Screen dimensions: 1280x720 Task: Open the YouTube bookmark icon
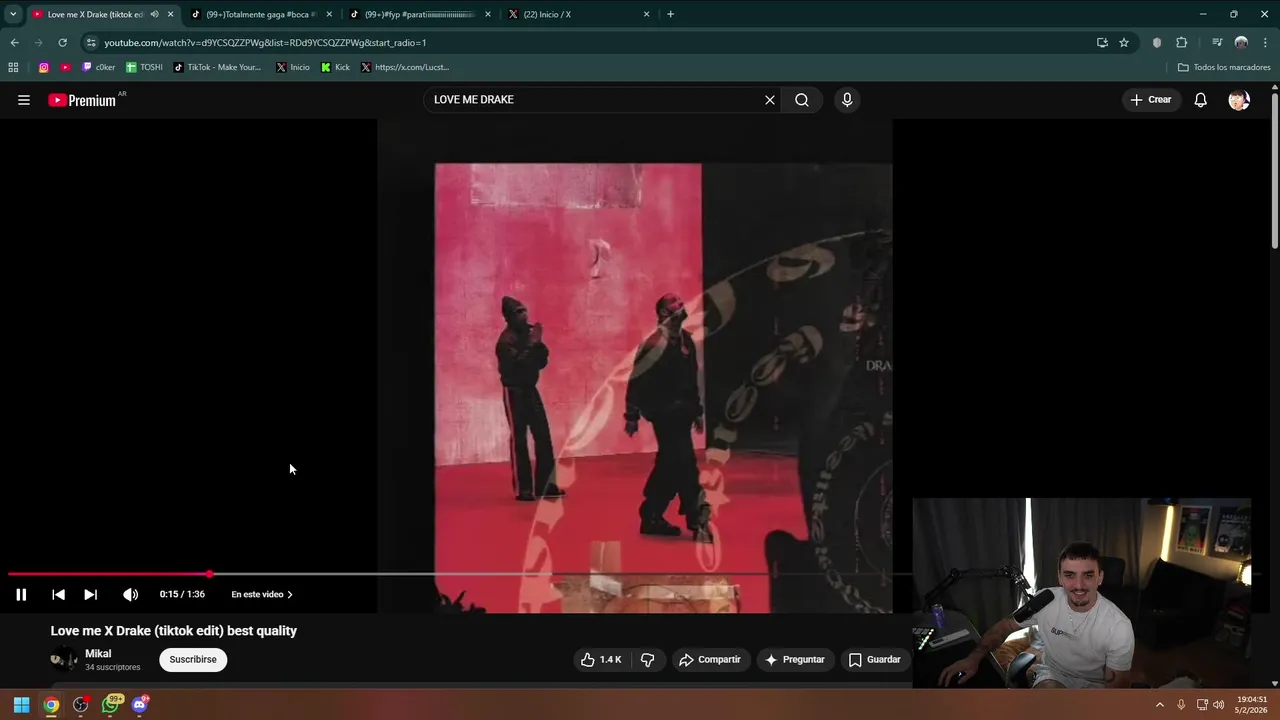[x=66, y=67]
